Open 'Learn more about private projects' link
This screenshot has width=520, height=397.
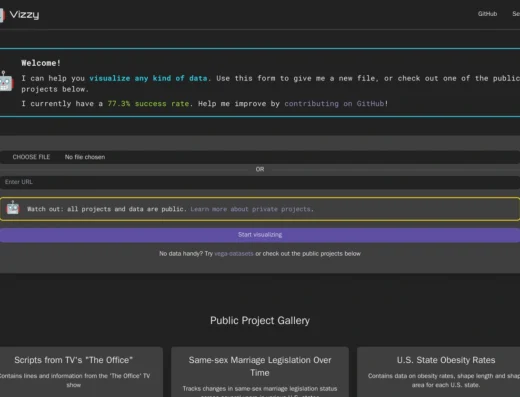coord(252,209)
